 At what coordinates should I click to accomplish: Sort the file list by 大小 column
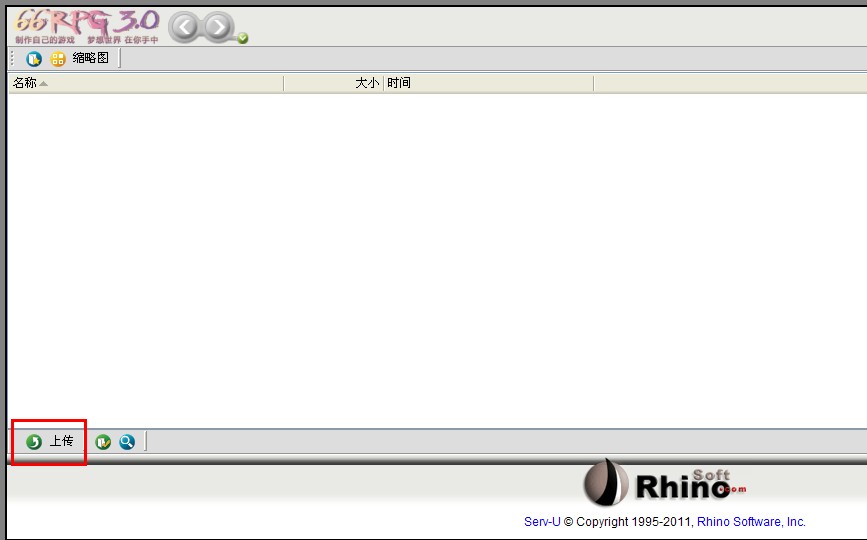333,83
